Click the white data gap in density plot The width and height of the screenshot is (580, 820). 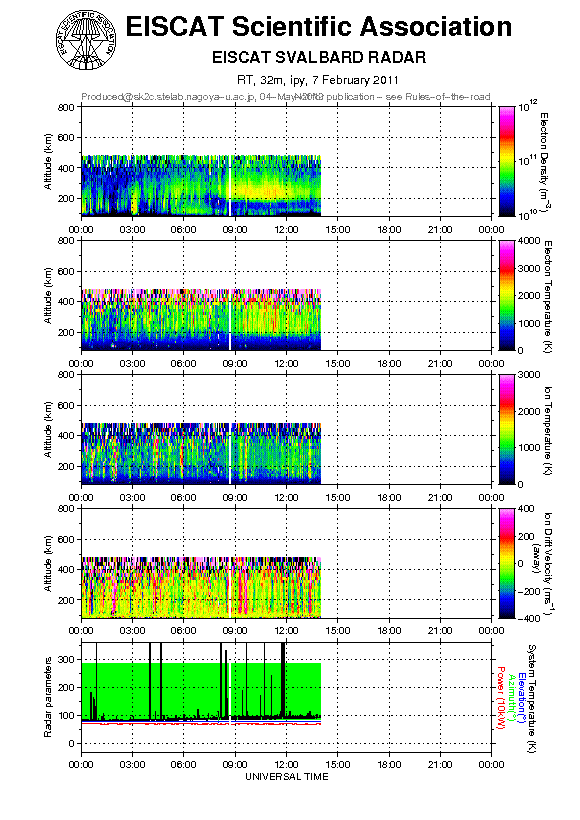(230, 185)
